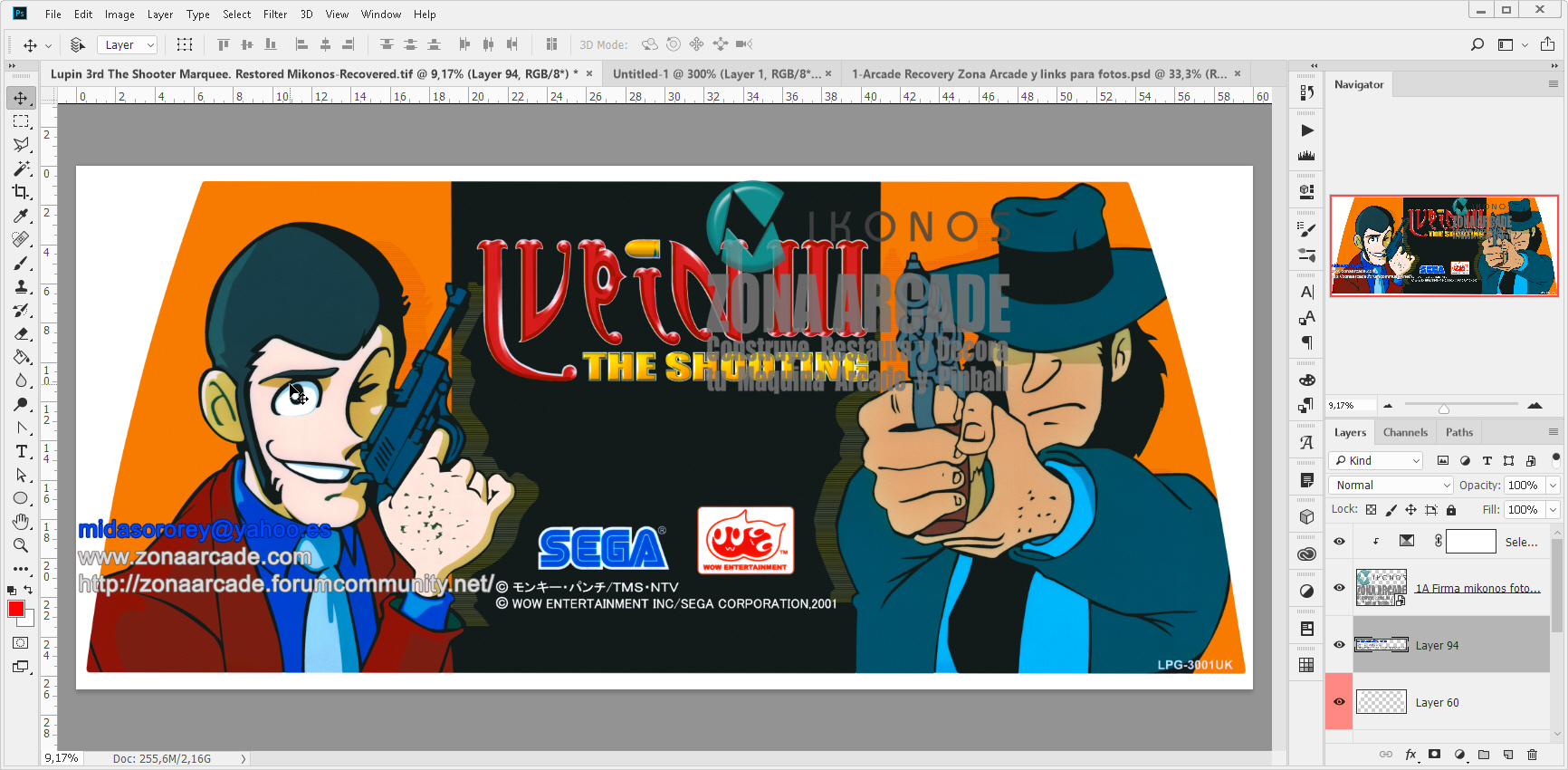This screenshot has height=770, width=1568.
Task: Click the Navigator zoom out button
Action: click(1388, 406)
